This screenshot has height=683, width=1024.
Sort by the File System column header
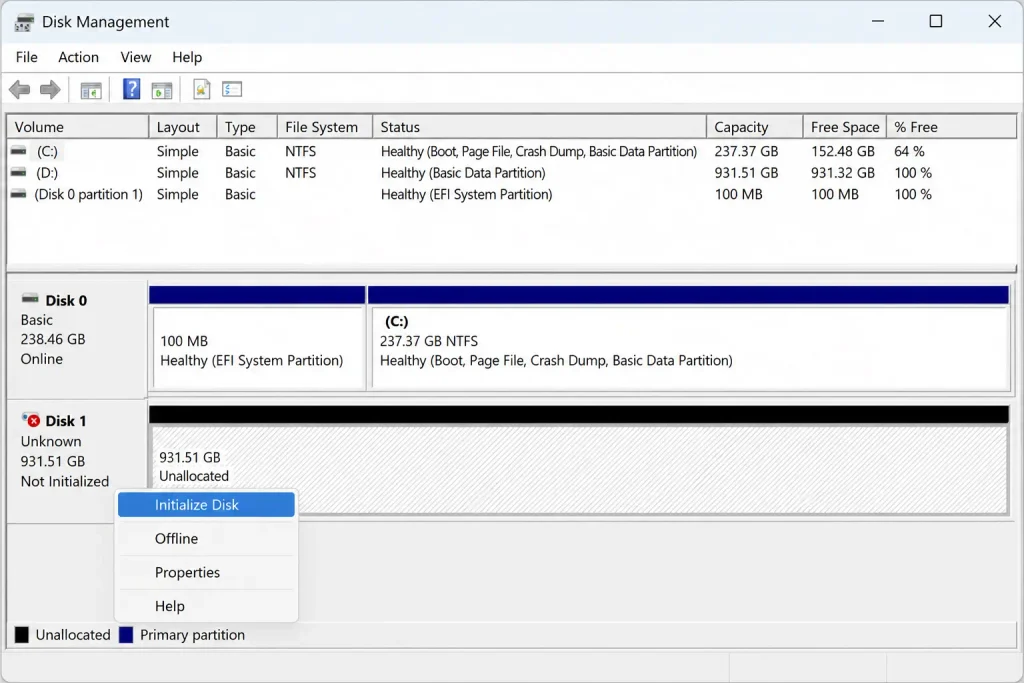point(325,127)
